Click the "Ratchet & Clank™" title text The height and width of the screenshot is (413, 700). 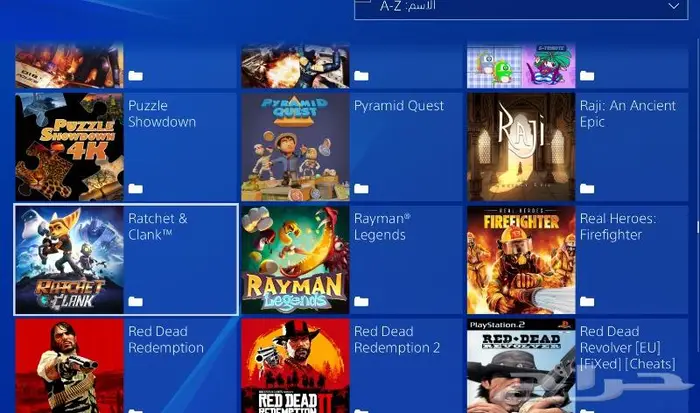click(x=158, y=226)
